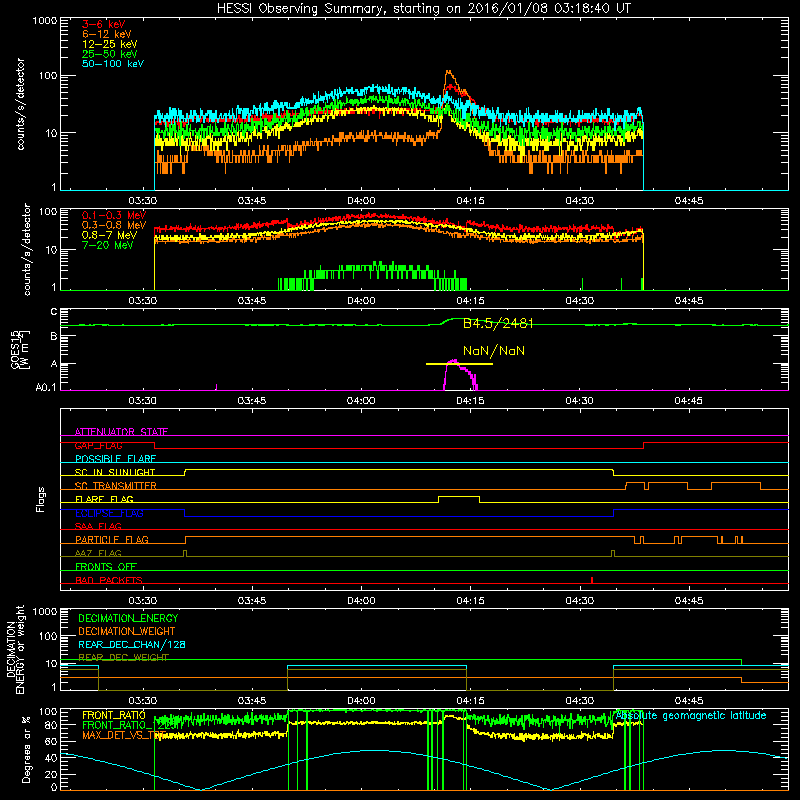Click the SC_TRANSMITTER flag label
Image resolution: width=800 pixels, height=800 pixels.
pyautogui.click(x=116, y=486)
